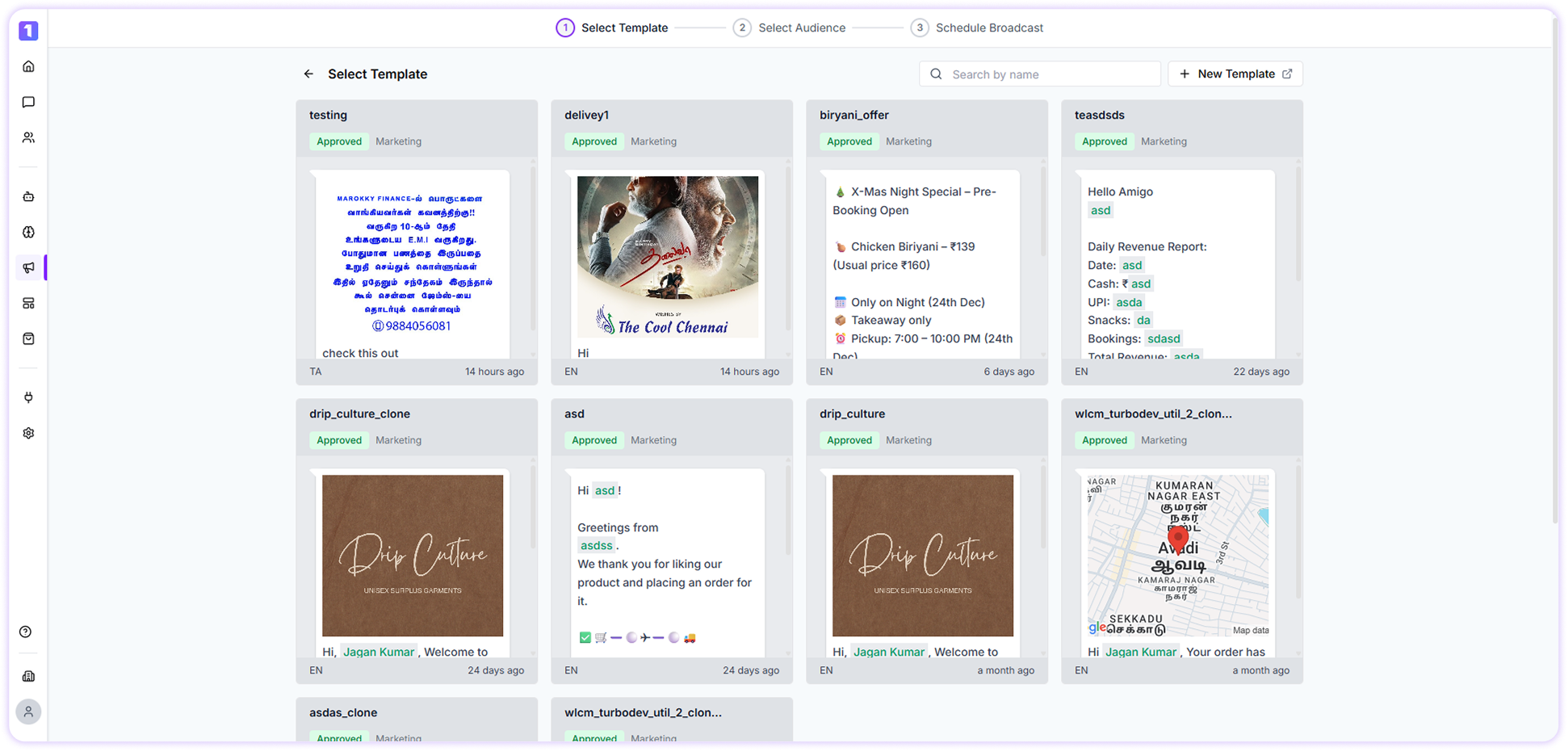
Task: Click 'check this out' text in testing
Action: point(360,353)
